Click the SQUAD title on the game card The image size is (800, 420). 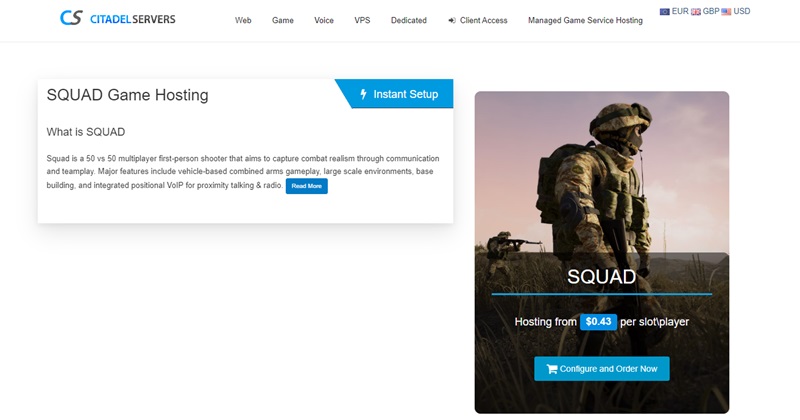tap(601, 276)
